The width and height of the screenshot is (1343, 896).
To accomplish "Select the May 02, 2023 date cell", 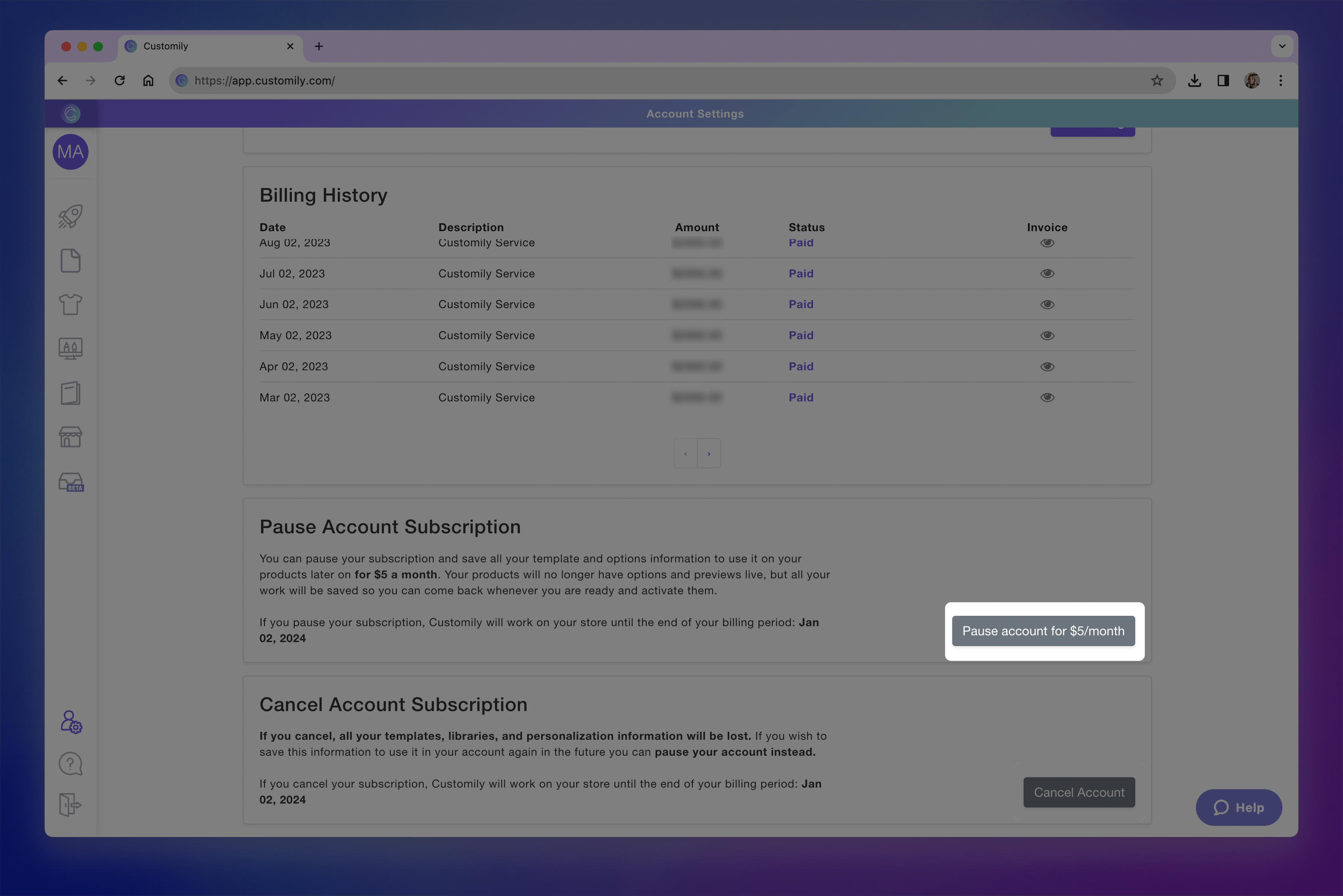I will pyautogui.click(x=295, y=336).
